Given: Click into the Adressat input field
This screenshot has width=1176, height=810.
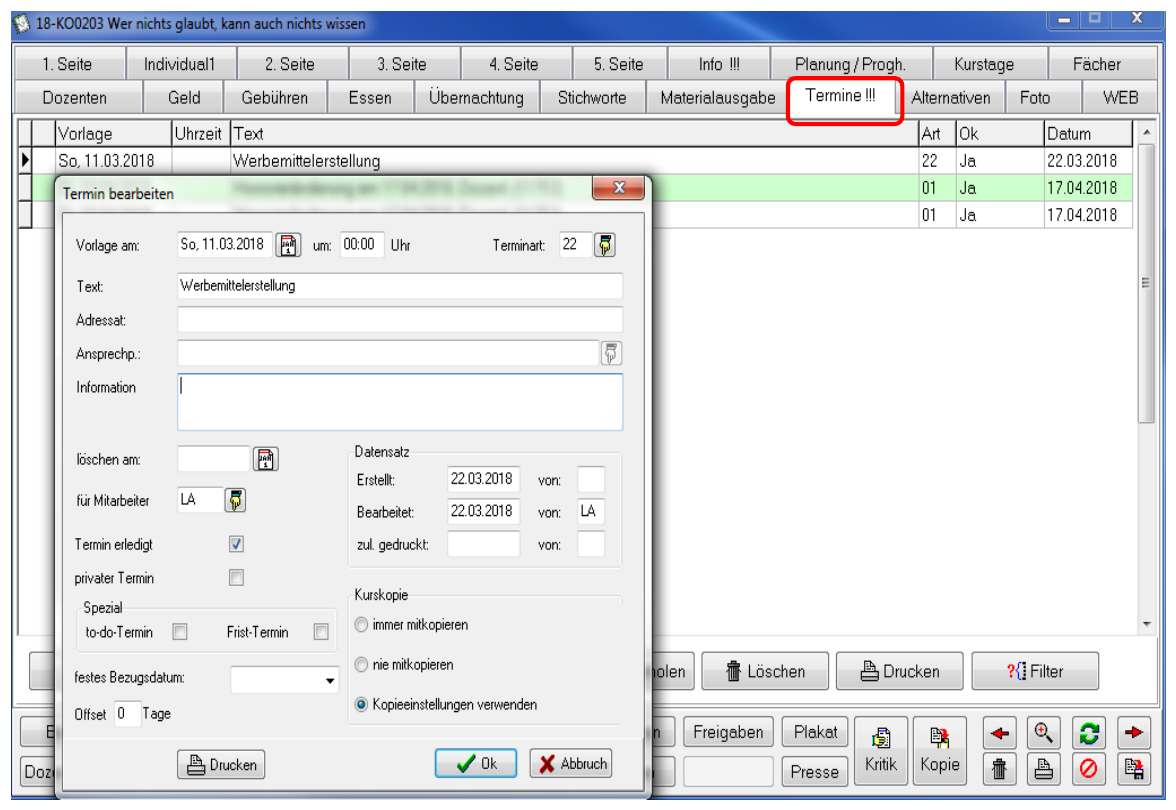Looking at the screenshot, I should click(x=400, y=320).
